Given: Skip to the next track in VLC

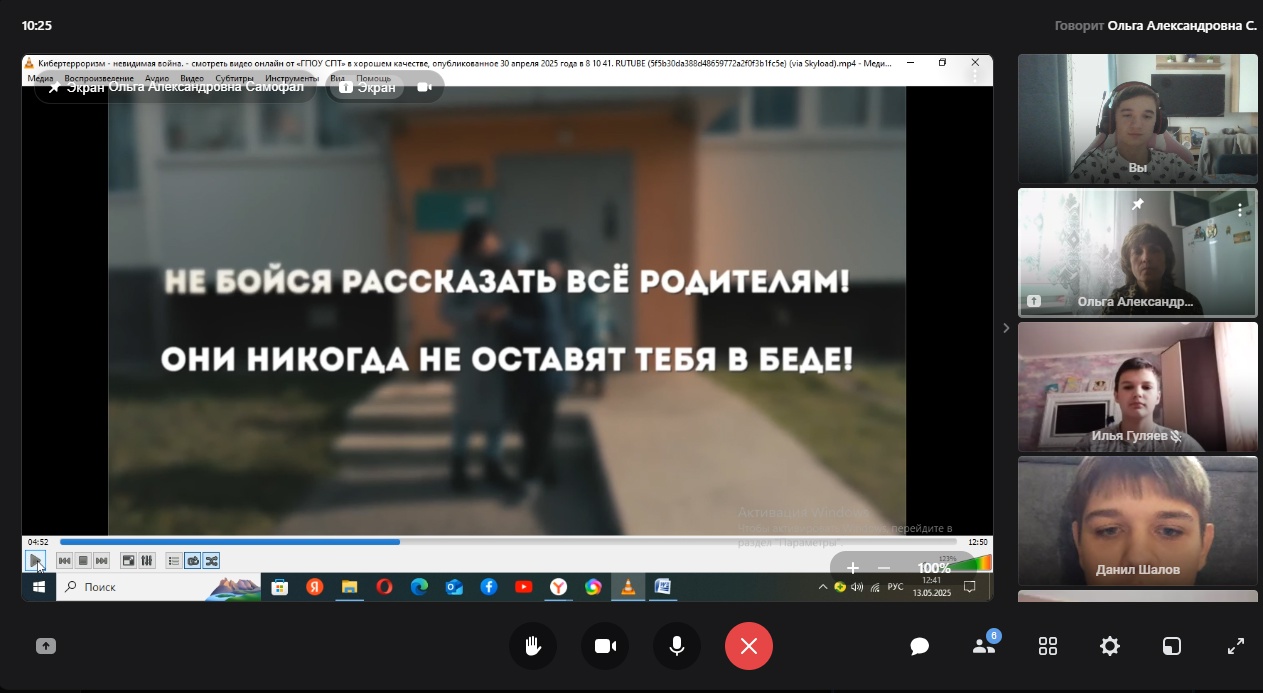Looking at the screenshot, I should (x=101, y=561).
